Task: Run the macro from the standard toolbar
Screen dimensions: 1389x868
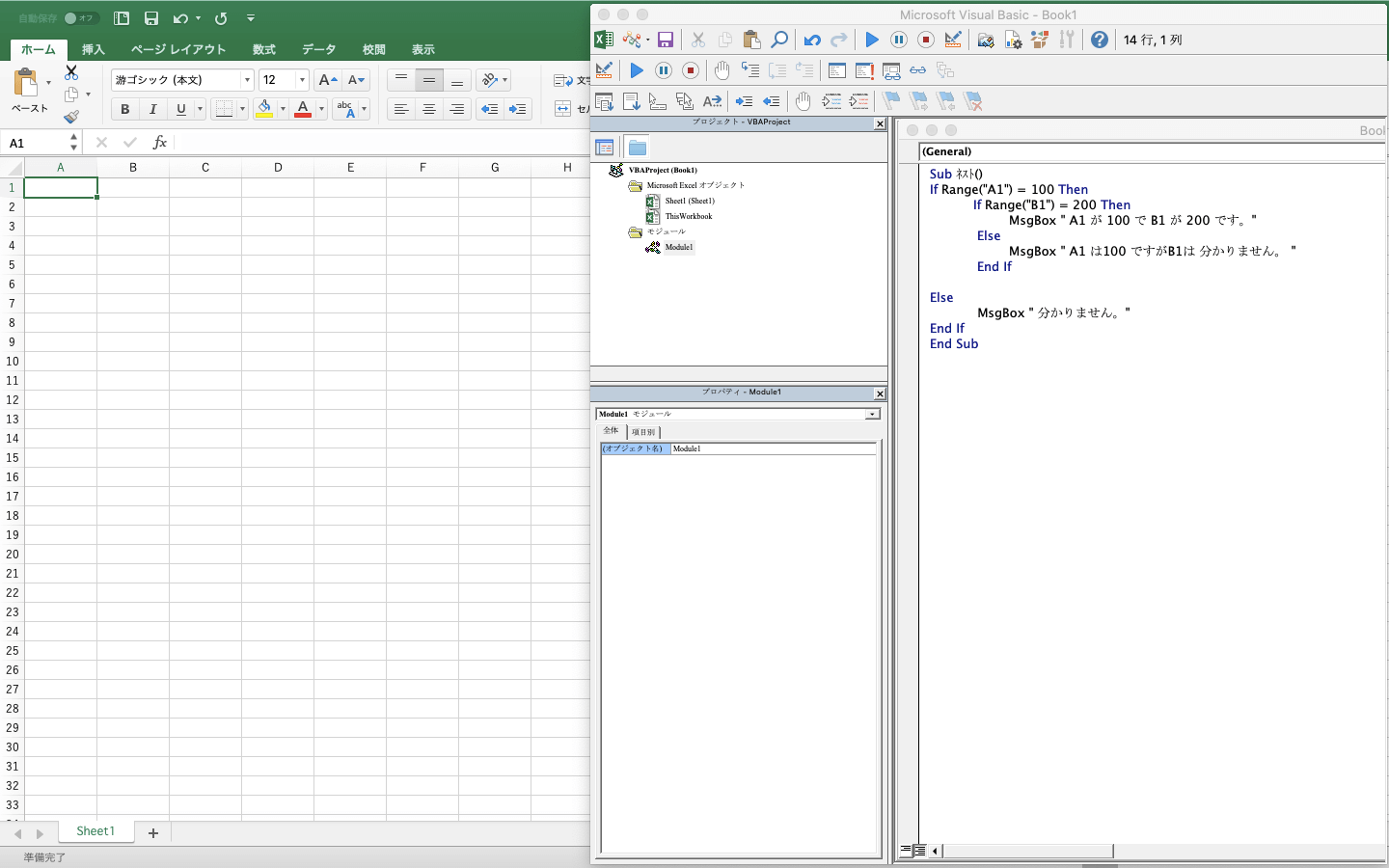Action: tap(872, 40)
